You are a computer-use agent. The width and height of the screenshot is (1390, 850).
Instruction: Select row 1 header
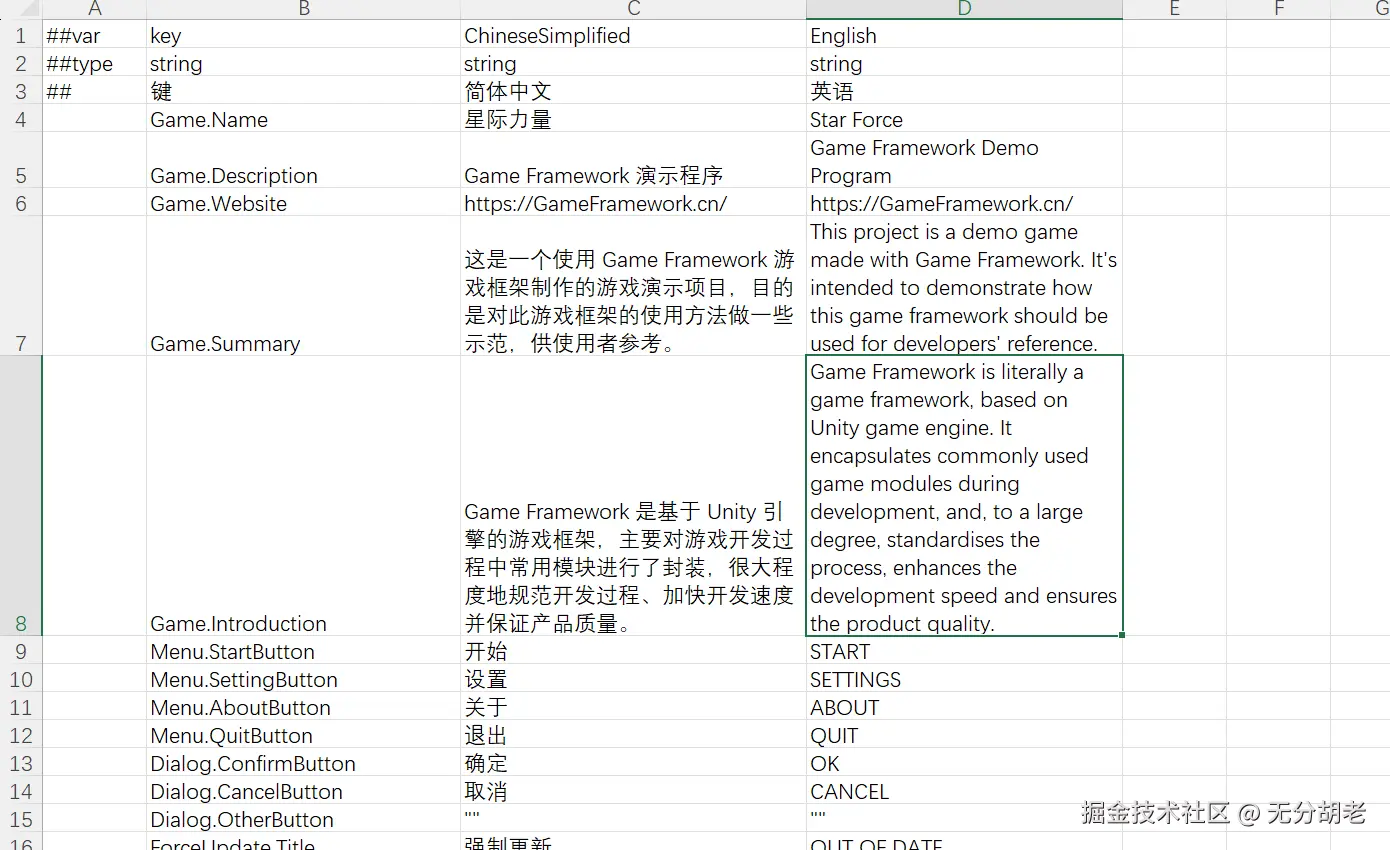click(x=21, y=35)
